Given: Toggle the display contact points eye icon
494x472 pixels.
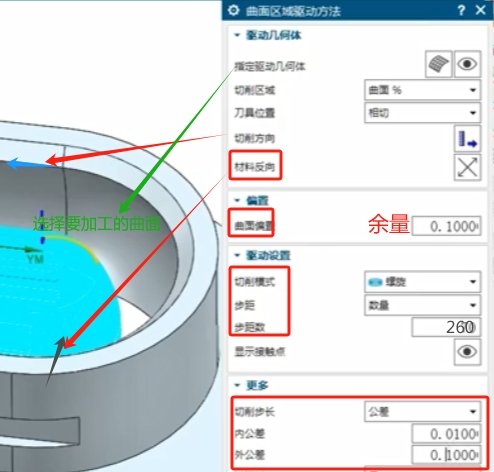Looking at the screenshot, I should (x=467, y=352).
